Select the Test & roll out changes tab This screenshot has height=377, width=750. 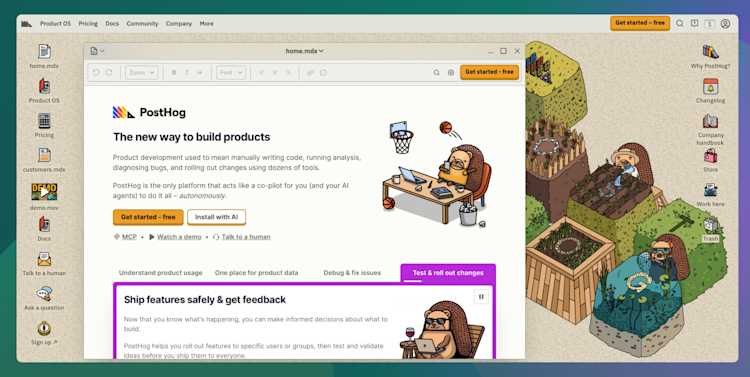coord(448,273)
